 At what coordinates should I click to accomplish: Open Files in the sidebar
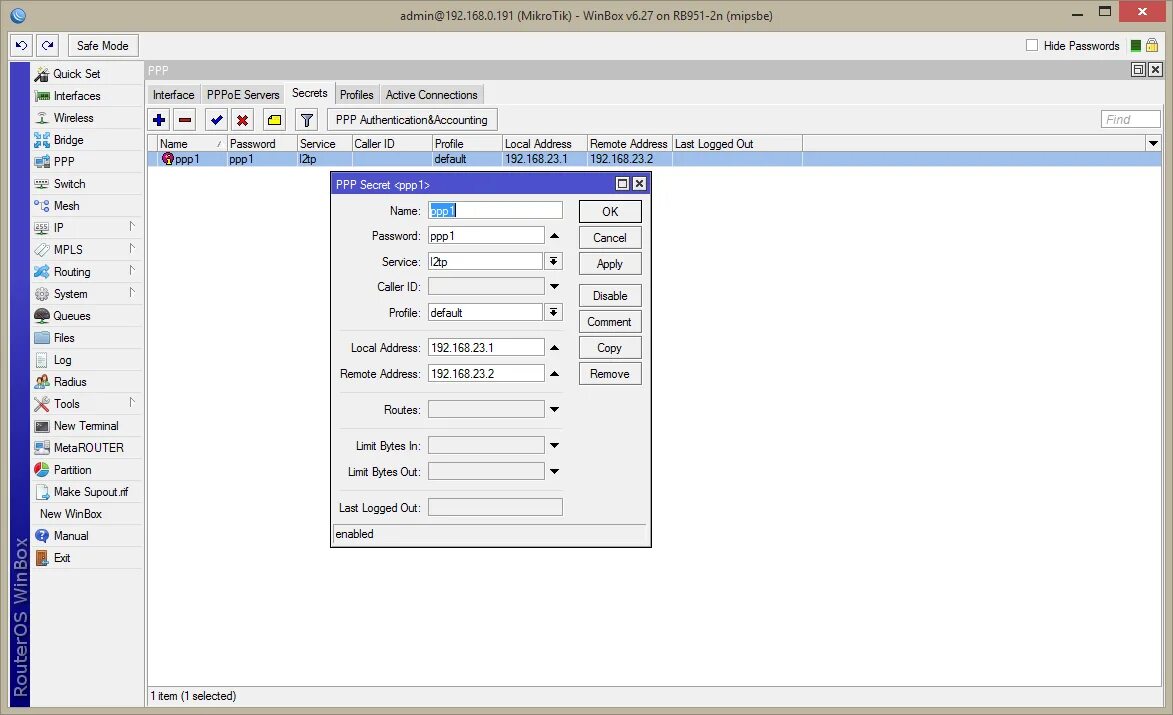(x=87, y=337)
